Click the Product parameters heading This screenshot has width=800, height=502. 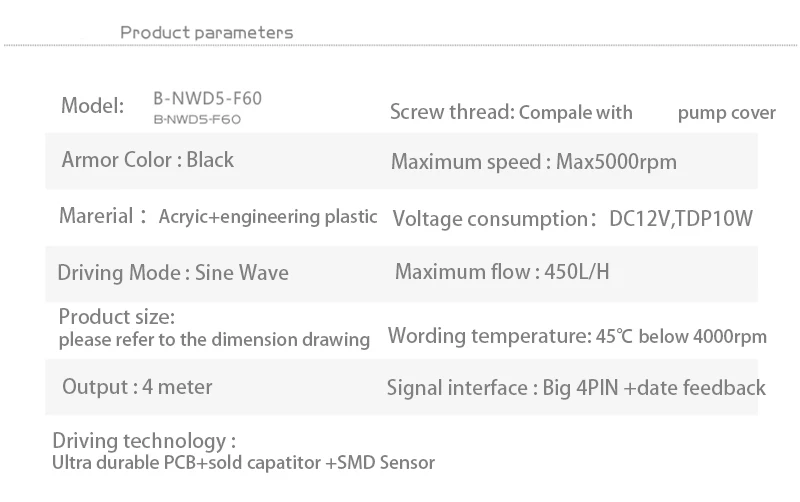(207, 33)
